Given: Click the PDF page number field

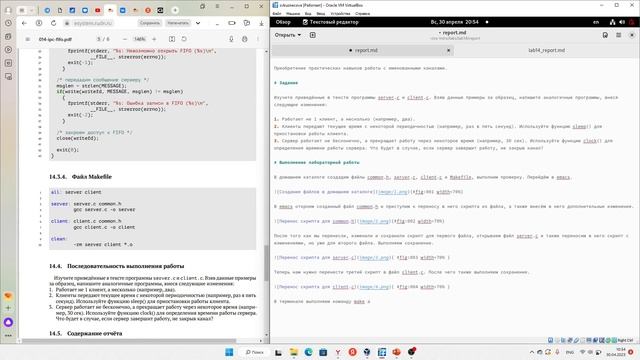Looking at the screenshot, I should click(99, 39).
